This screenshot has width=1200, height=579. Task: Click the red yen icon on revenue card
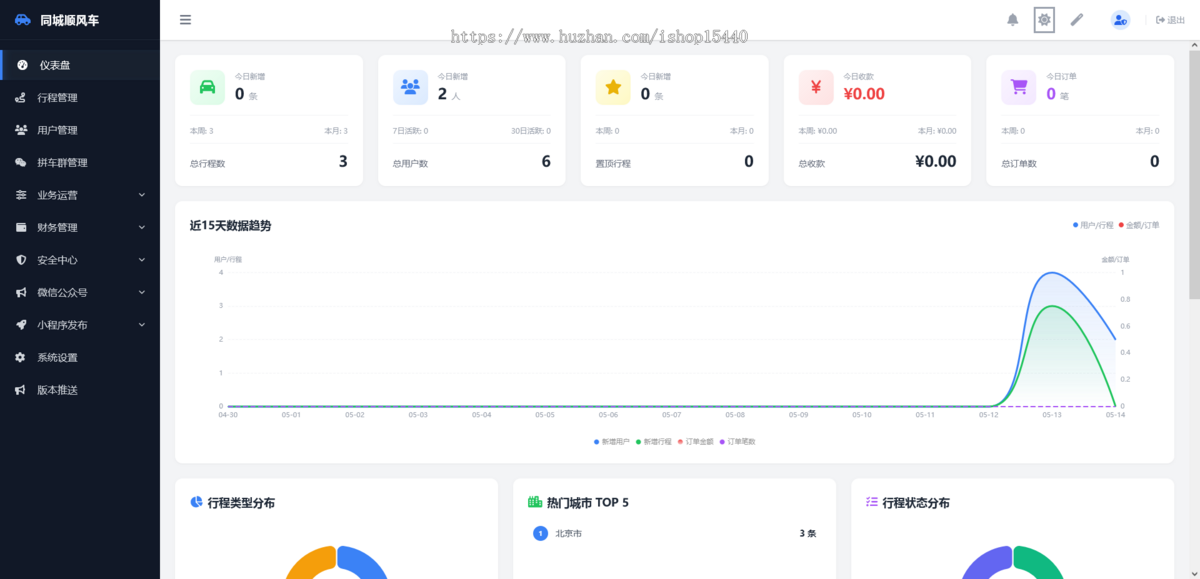point(816,87)
